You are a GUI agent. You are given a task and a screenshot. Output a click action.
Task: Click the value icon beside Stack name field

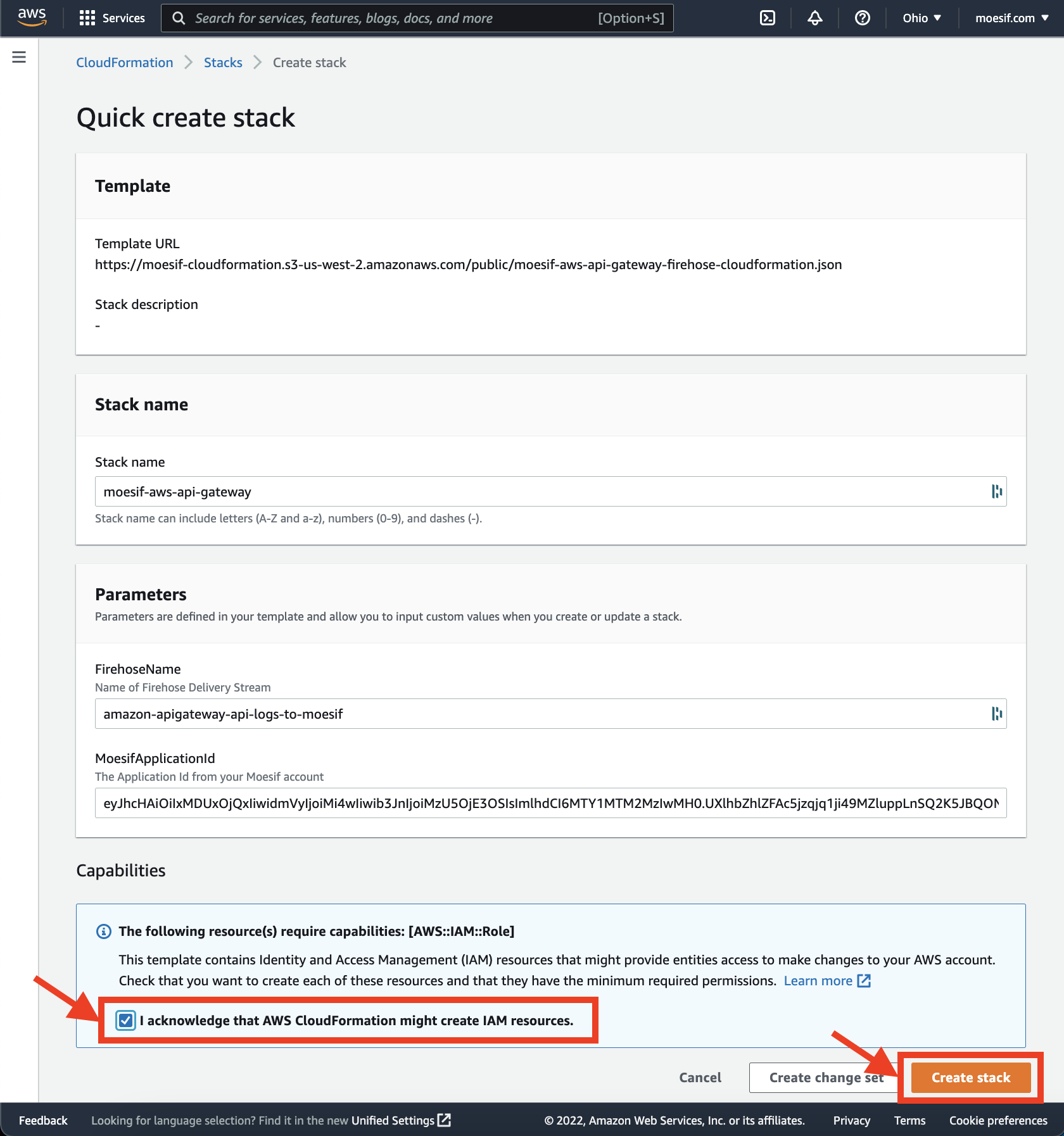[997, 491]
